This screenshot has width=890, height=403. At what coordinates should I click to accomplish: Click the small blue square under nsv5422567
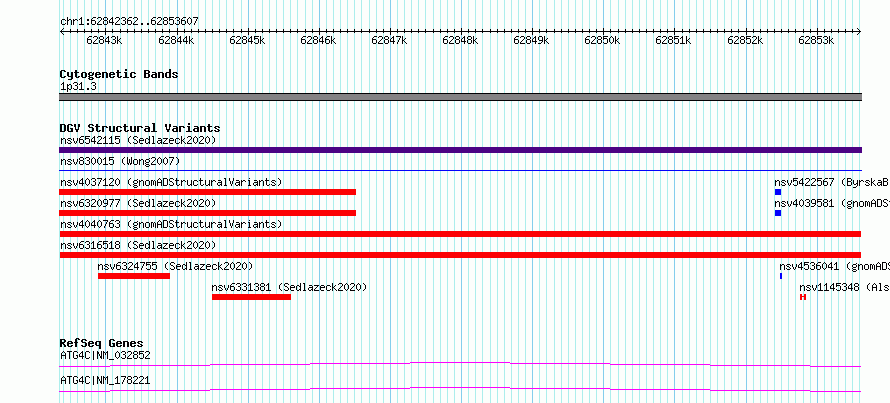778,192
